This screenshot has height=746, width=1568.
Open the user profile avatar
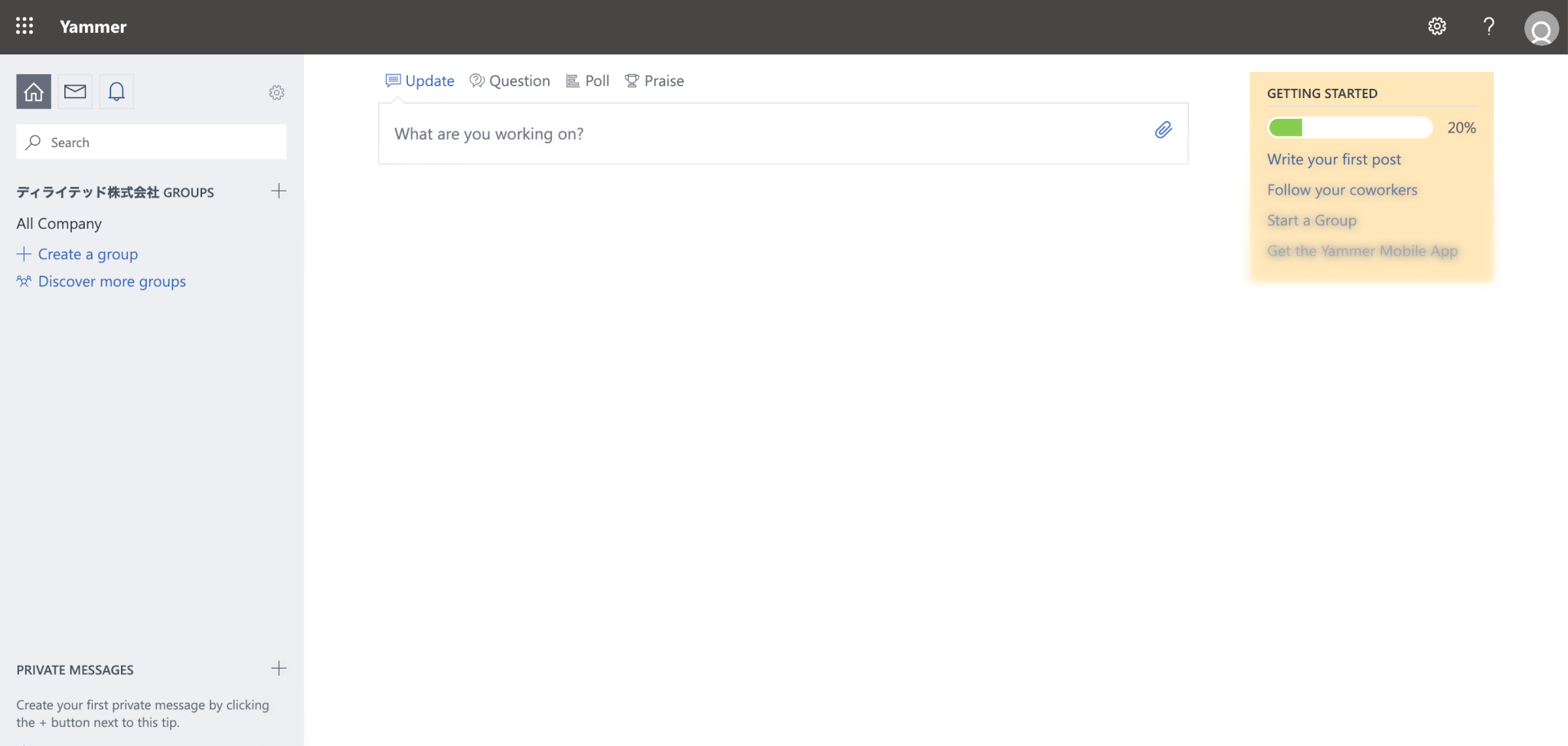click(x=1541, y=29)
